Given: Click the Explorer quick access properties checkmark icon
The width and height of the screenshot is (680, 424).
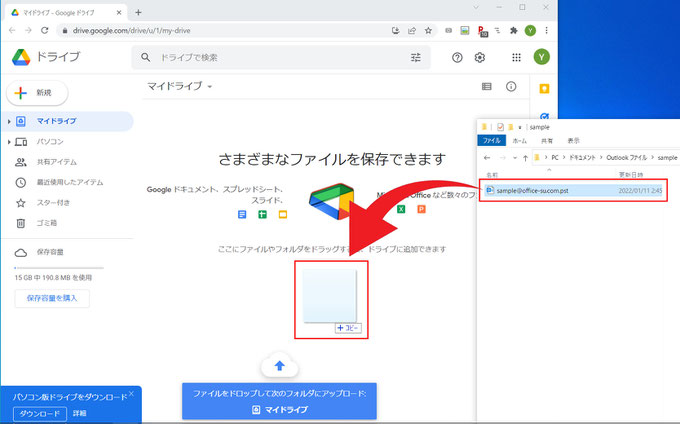Looking at the screenshot, I should [500, 127].
